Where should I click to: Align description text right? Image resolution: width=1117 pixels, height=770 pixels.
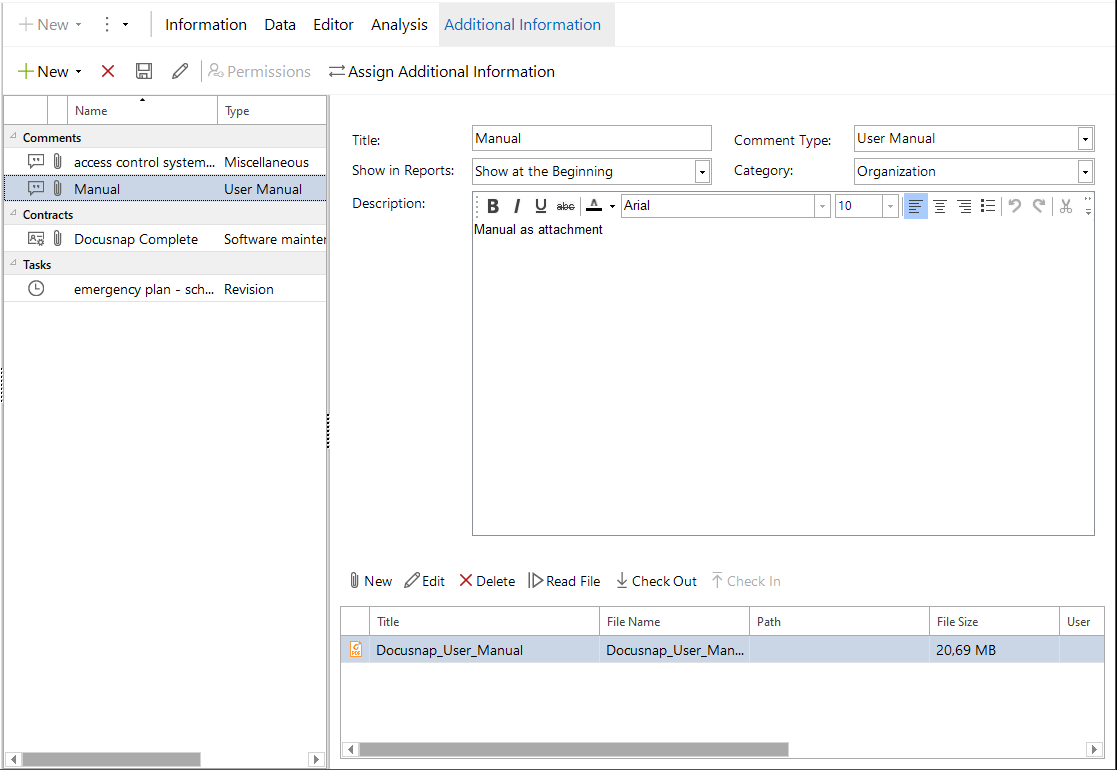coord(964,206)
